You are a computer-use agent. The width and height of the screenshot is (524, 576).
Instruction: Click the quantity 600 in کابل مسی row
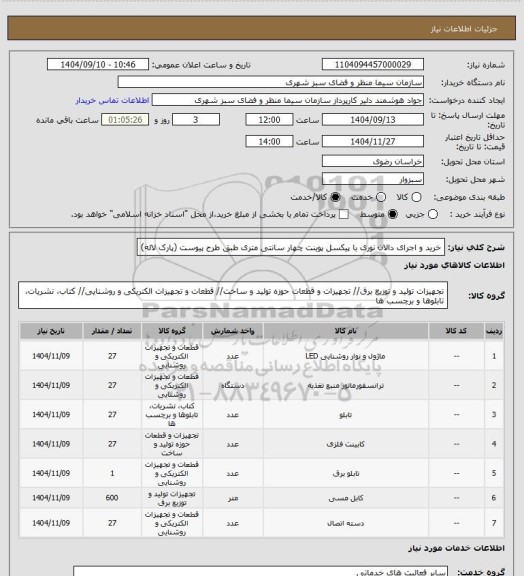click(112, 498)
